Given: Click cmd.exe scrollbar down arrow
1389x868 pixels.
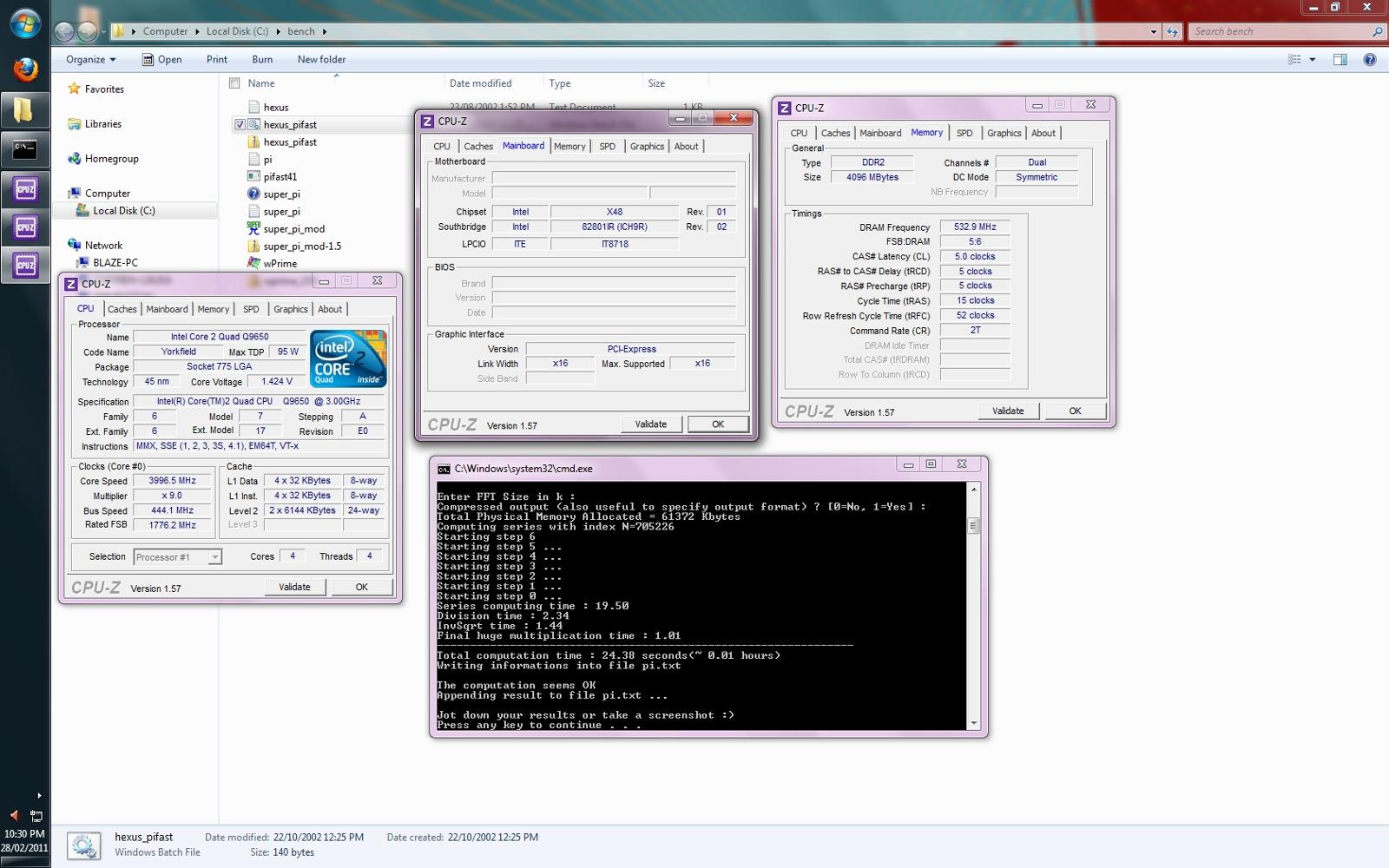Looking at the screenshot, I should pos(973,723).
